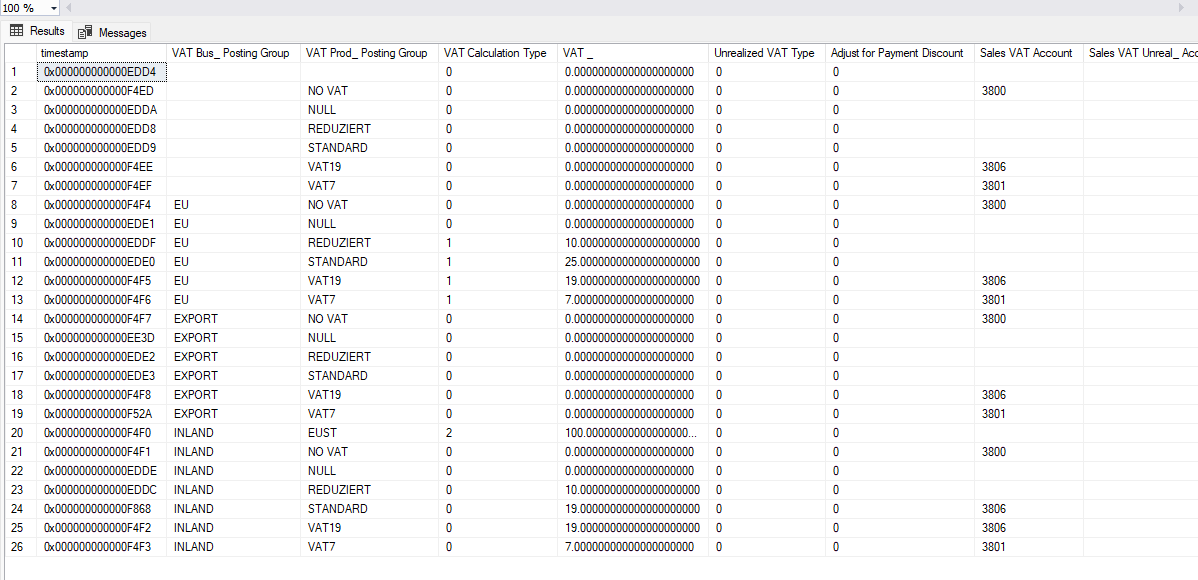
Task: Click Sales VAT Account 3801 in row 26
Action: point(1028,546)
